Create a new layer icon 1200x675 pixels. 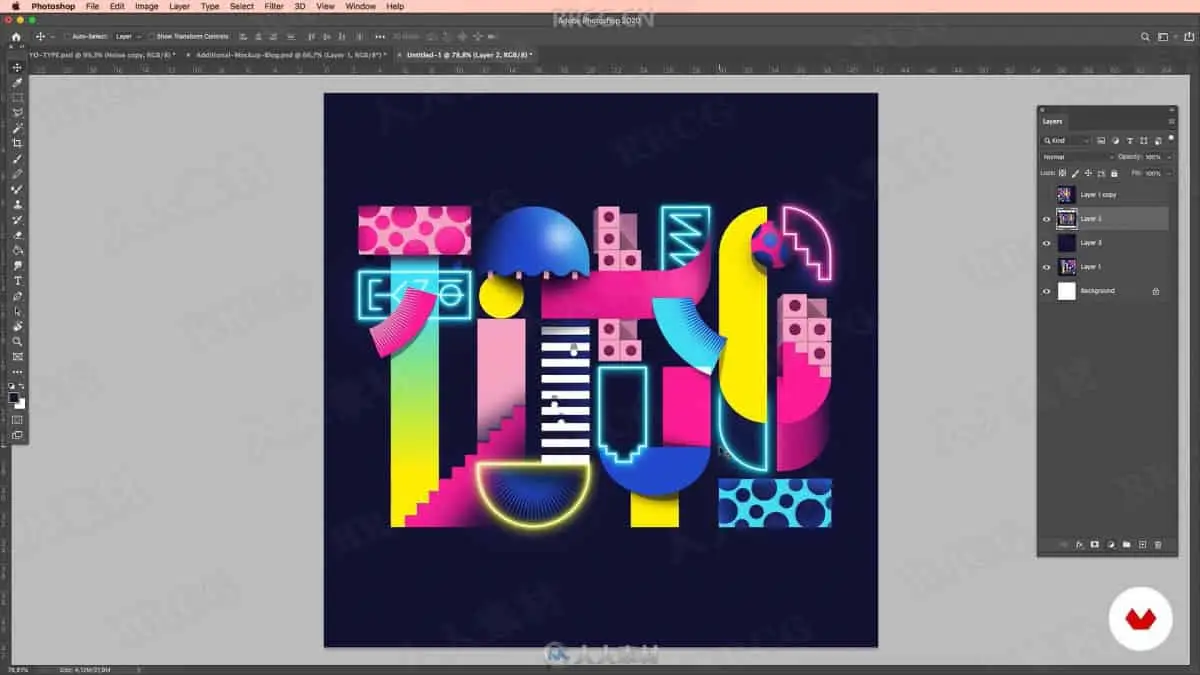point(1143,545)
